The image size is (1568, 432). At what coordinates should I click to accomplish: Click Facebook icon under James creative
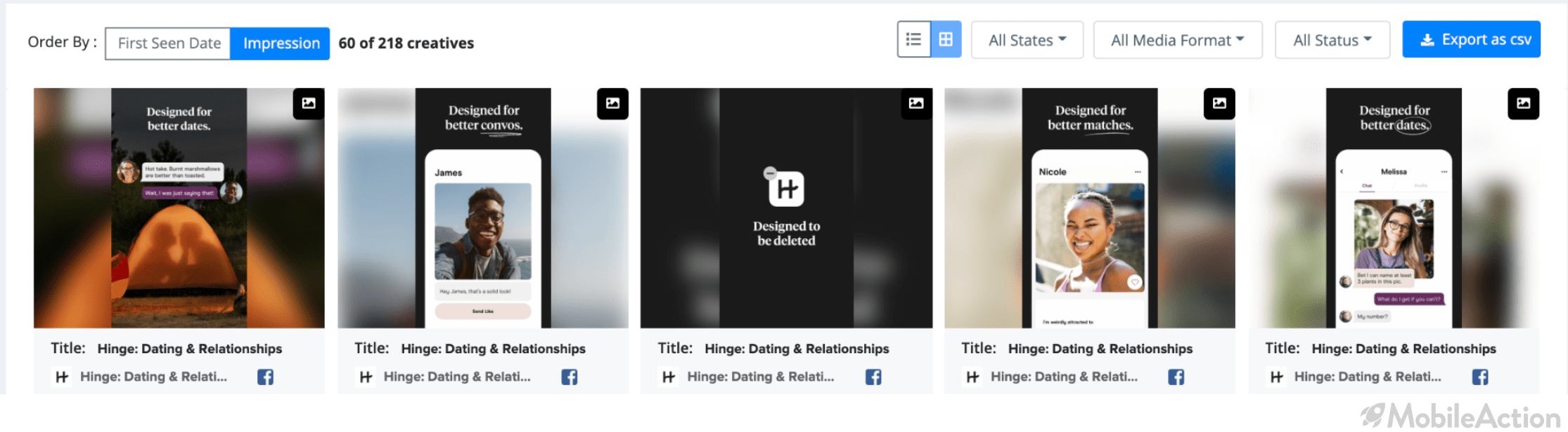[x=570, y=377]
